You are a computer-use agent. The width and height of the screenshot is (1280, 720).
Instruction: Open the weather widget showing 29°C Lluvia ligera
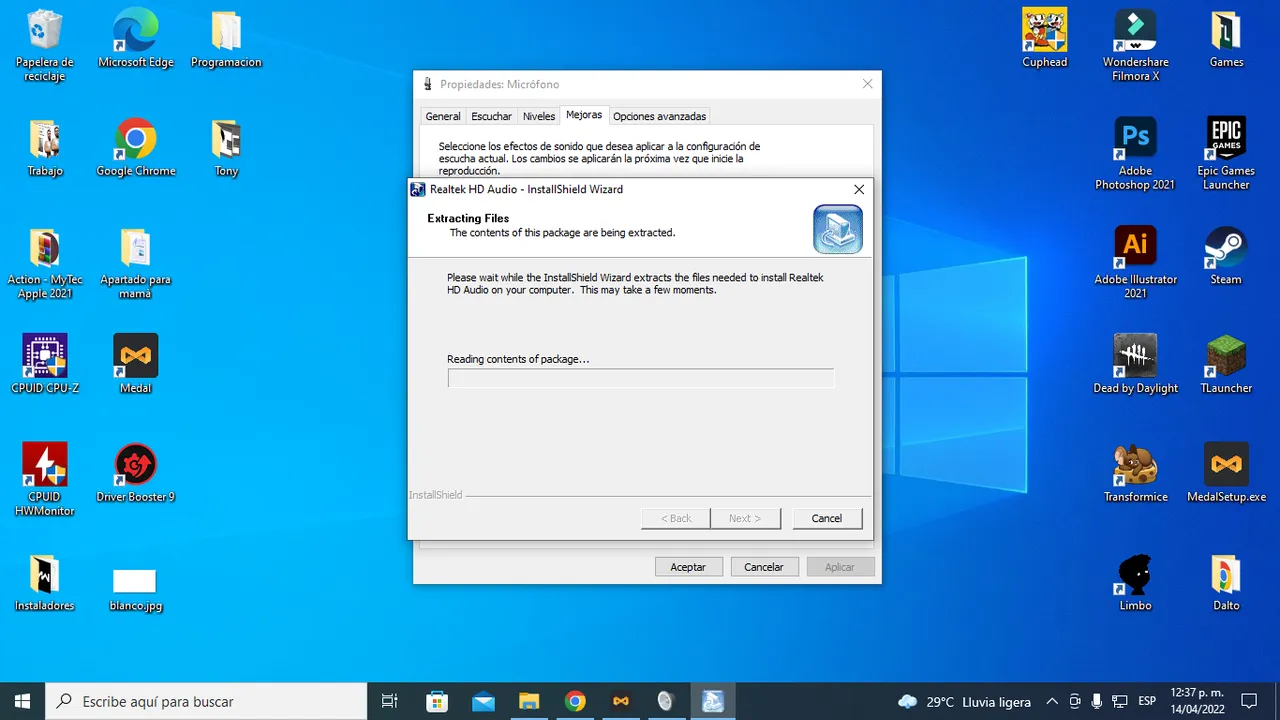(965, 701)
